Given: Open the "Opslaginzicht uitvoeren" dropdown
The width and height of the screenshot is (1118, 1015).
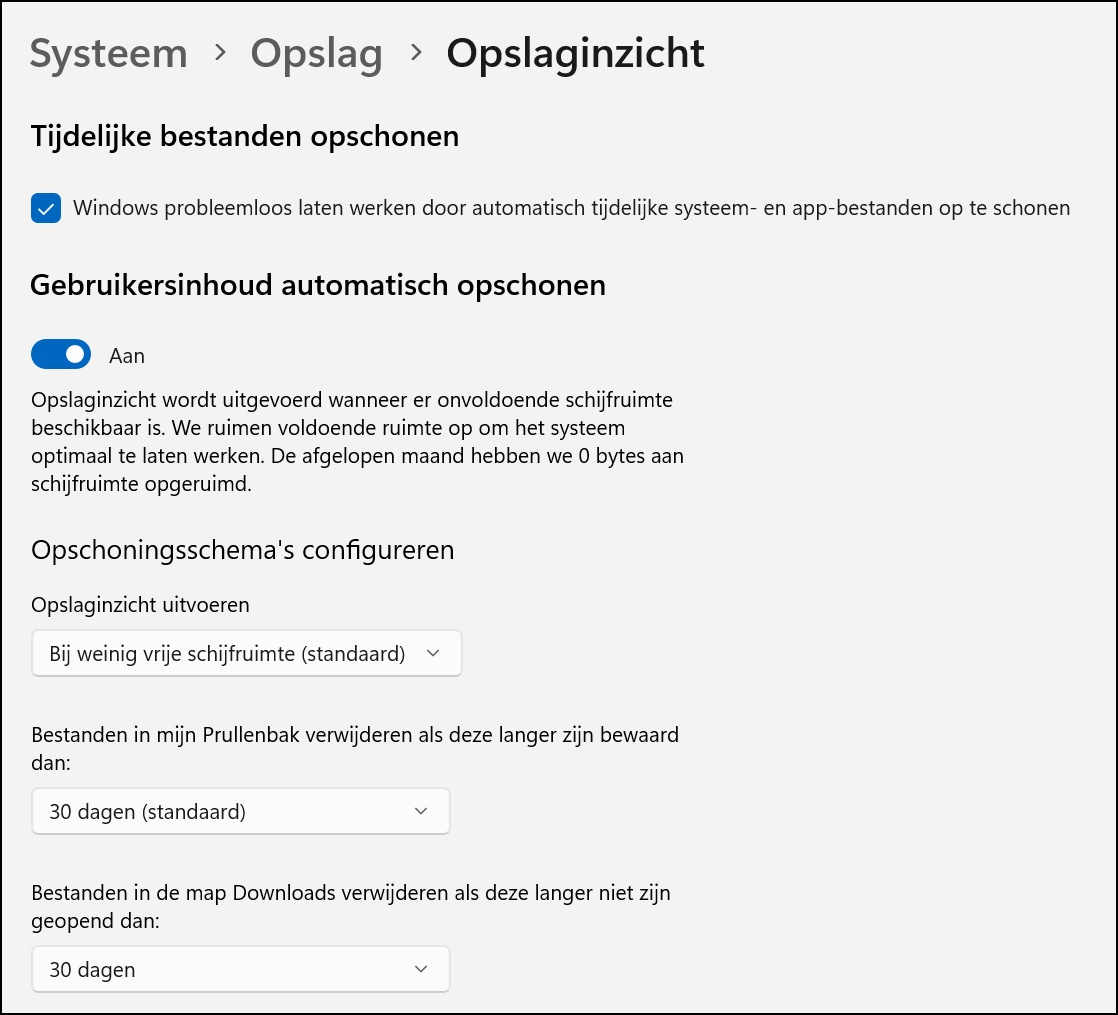Looking at the screenshot, I should pos(246,652).
